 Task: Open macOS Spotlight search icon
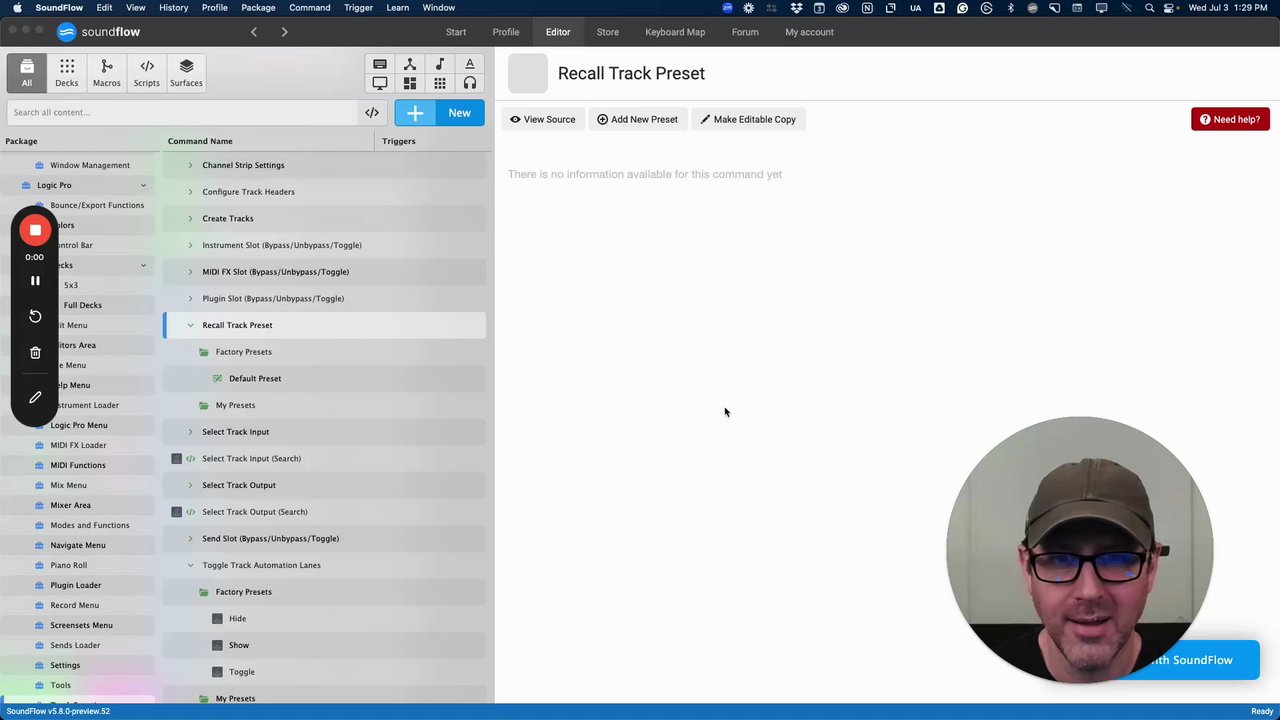coord(1150,8)
